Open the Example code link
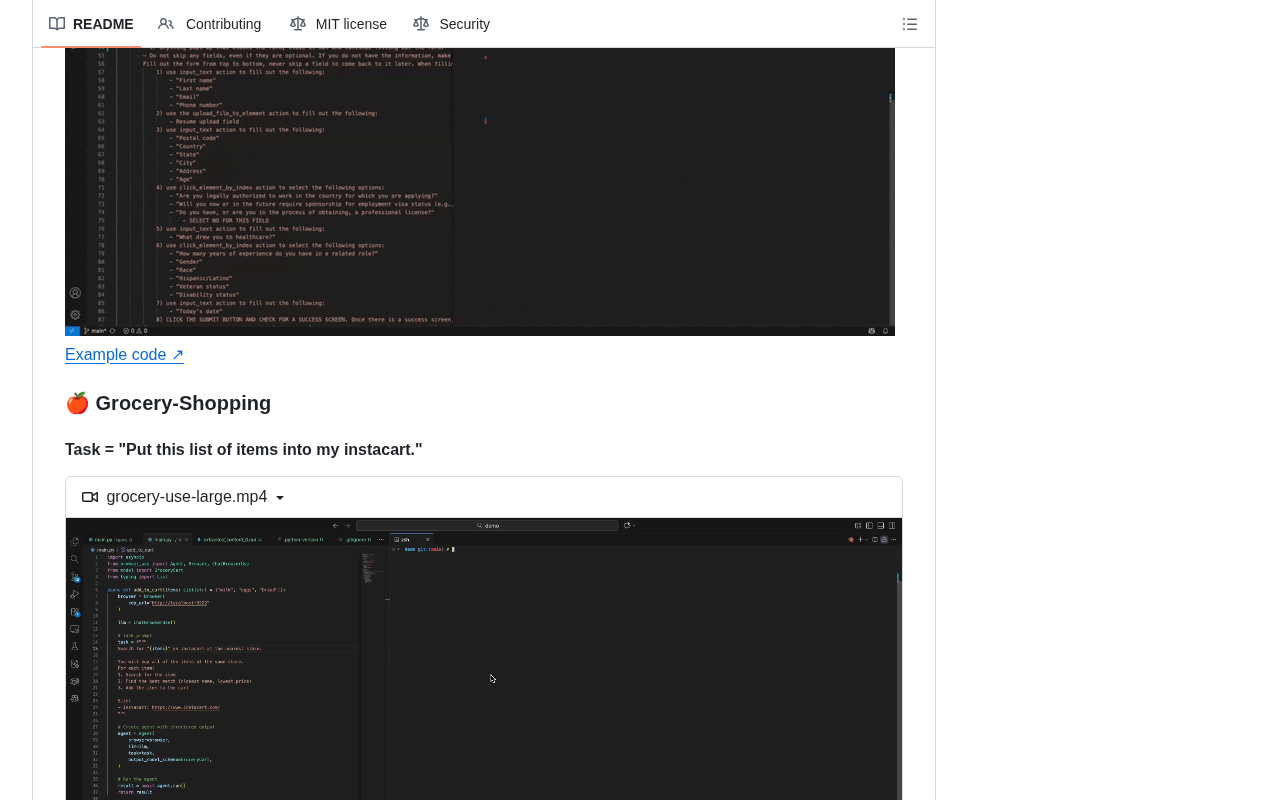Image resolution: width=1280 pixels, height=800 pixels. (124, 354)
